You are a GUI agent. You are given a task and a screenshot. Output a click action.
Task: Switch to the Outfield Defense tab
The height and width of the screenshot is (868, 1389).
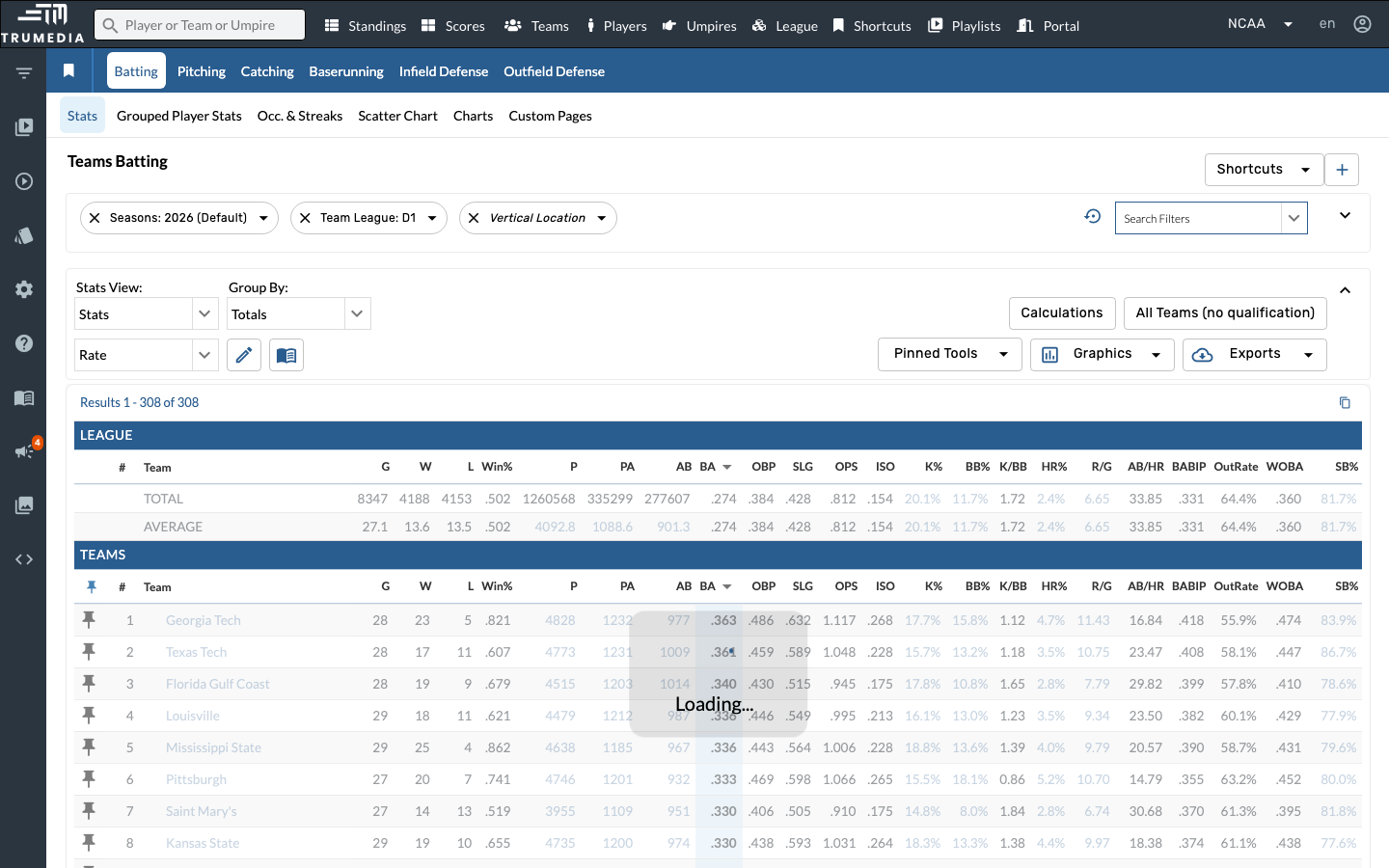[555, 71]
